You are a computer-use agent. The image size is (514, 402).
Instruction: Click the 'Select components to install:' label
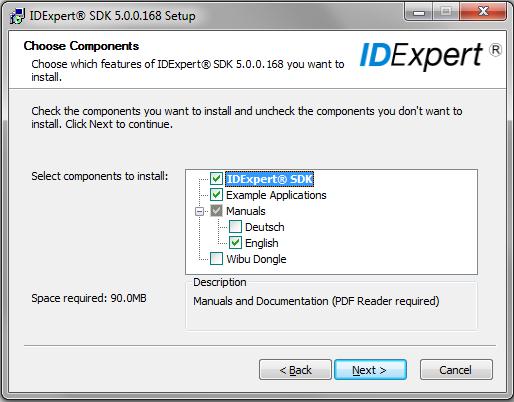tap(100, 176)
